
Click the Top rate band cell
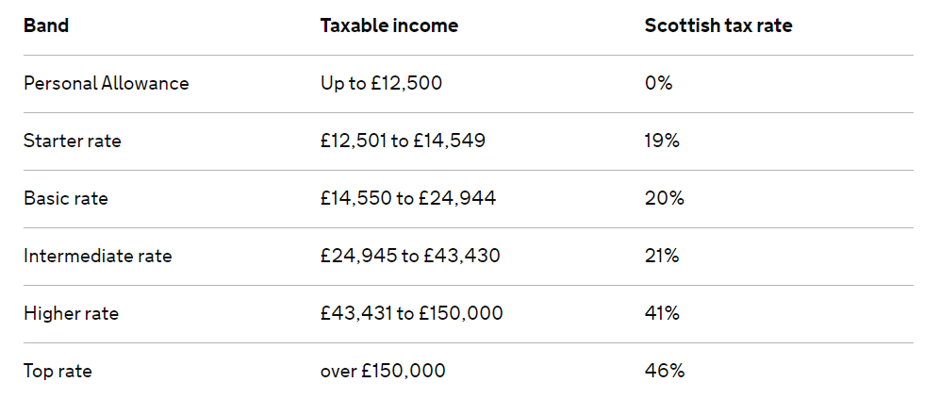[x=58, y=371]
